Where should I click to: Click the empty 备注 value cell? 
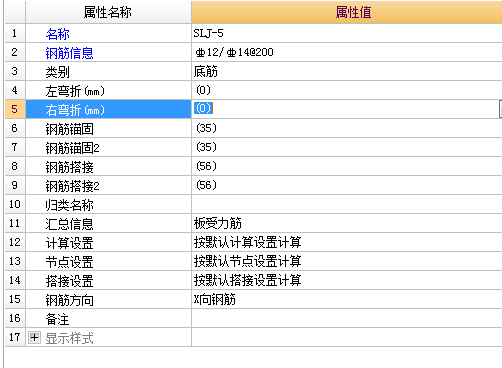click(x=347, y=318)
